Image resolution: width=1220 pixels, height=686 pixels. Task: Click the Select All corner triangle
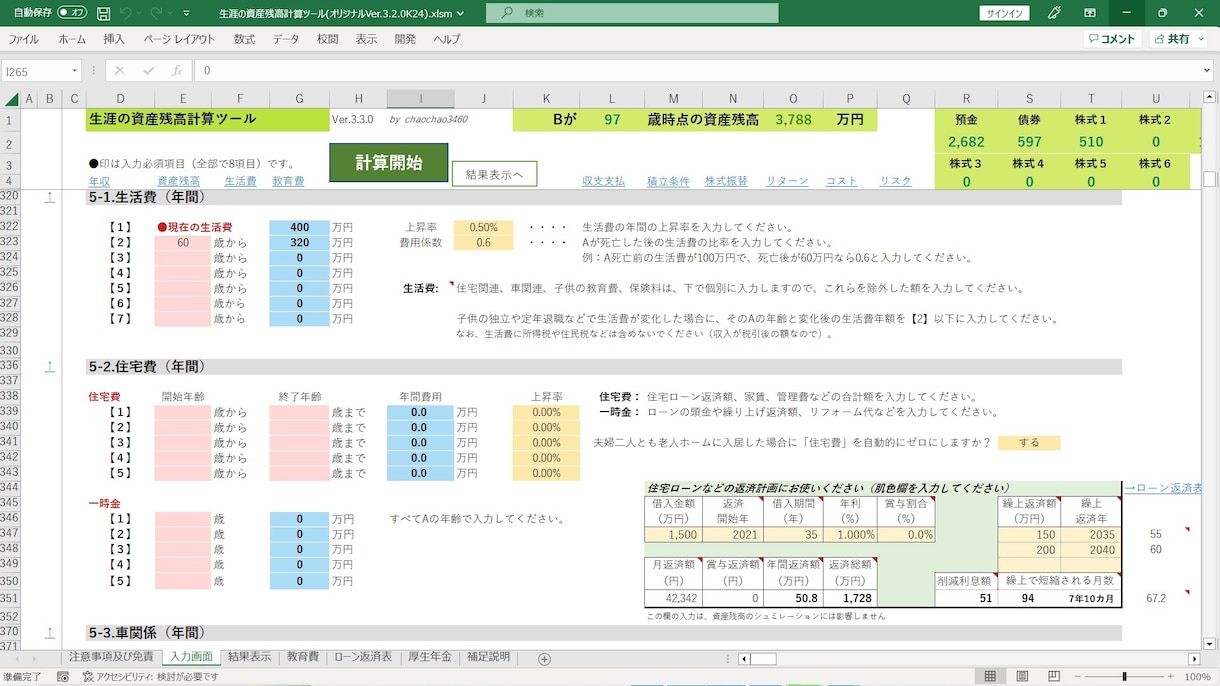click(x=12, y=99)
